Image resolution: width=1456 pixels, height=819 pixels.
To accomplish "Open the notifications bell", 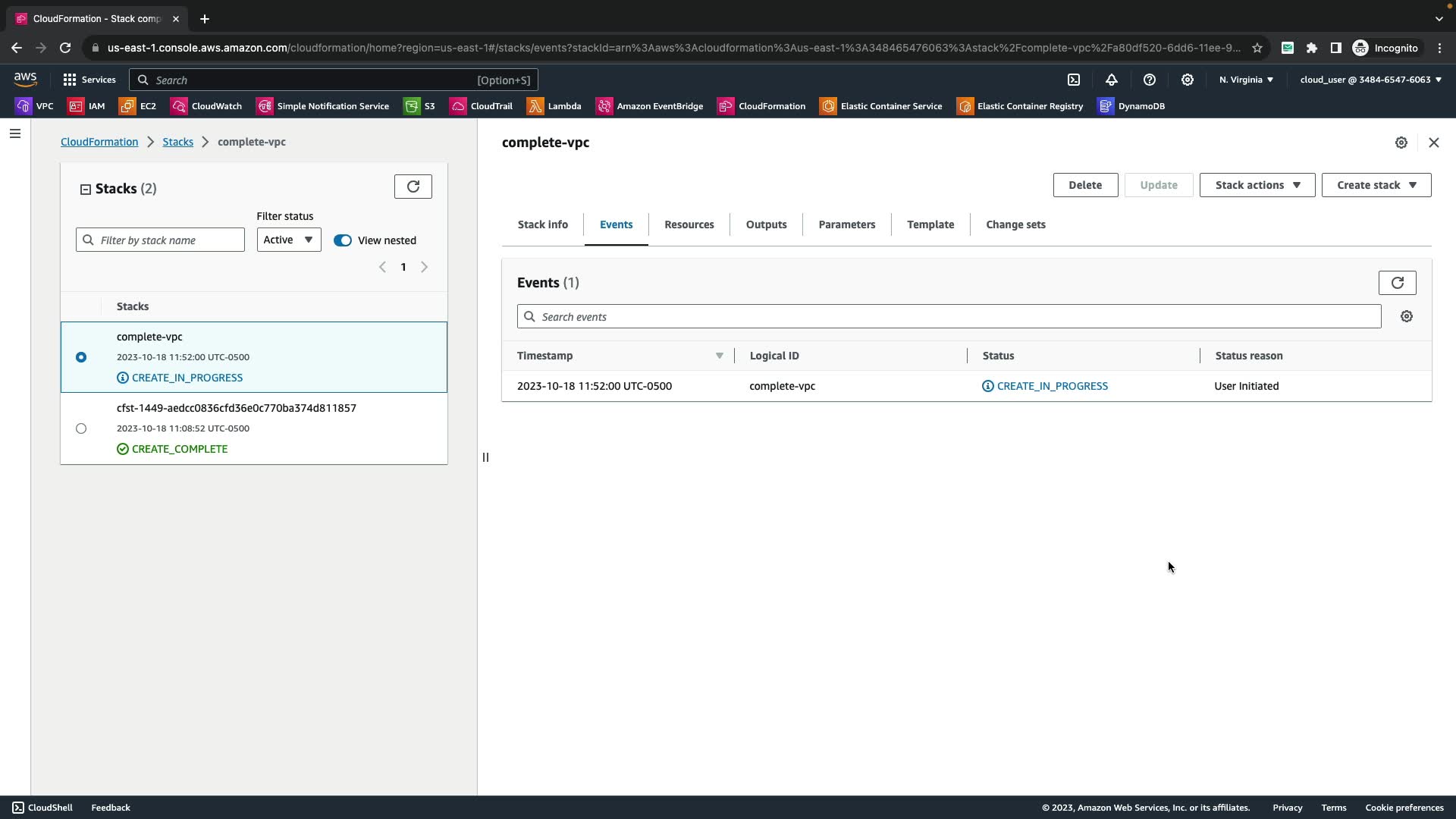I will (x=1112, y=80).
